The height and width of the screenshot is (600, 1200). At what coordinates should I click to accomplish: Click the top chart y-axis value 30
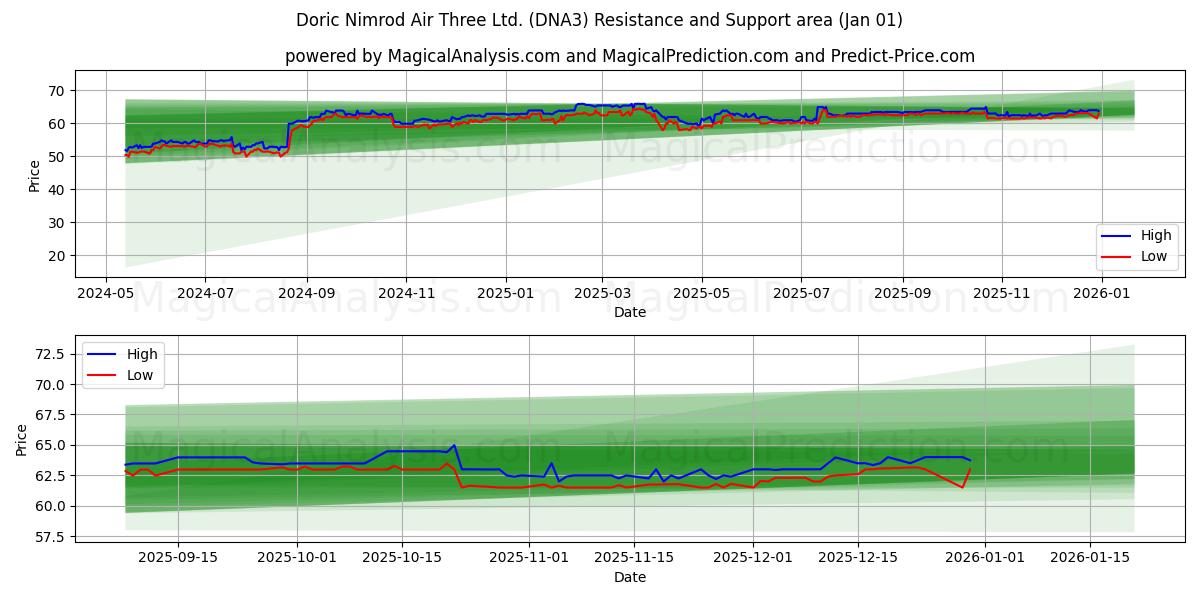click(58, 223)
